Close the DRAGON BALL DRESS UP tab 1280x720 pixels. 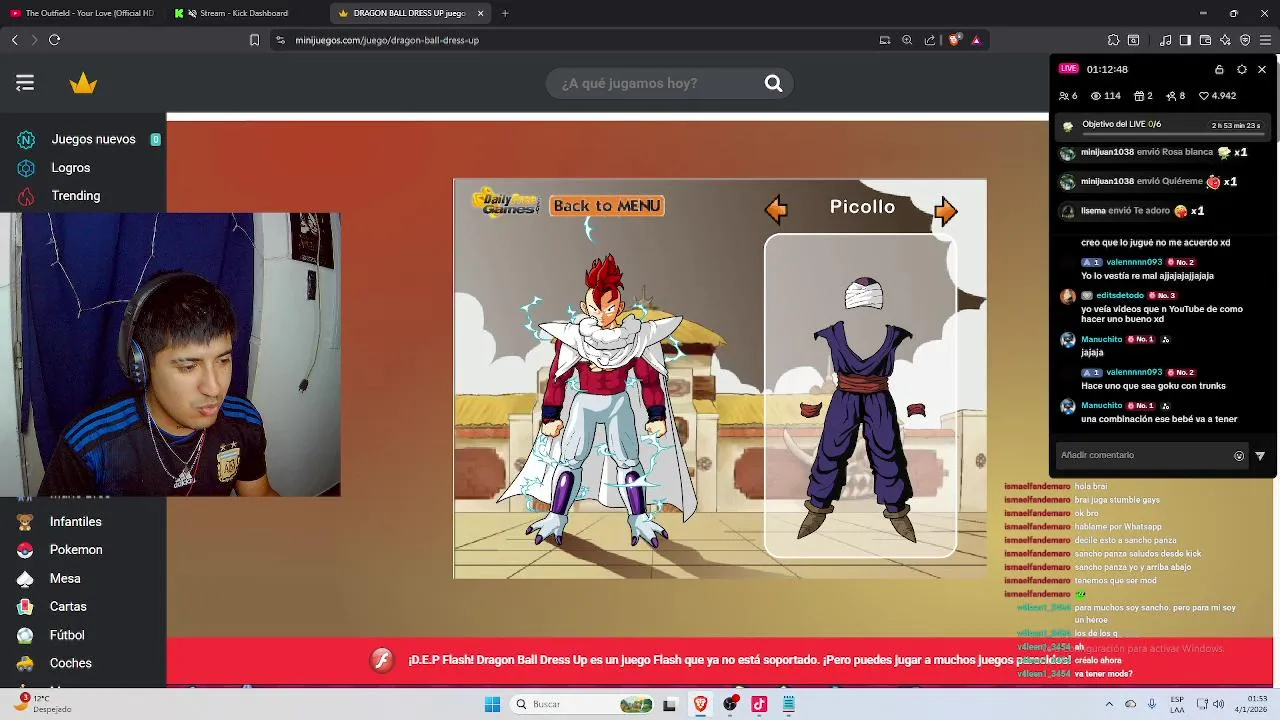(x=481, y=13)
